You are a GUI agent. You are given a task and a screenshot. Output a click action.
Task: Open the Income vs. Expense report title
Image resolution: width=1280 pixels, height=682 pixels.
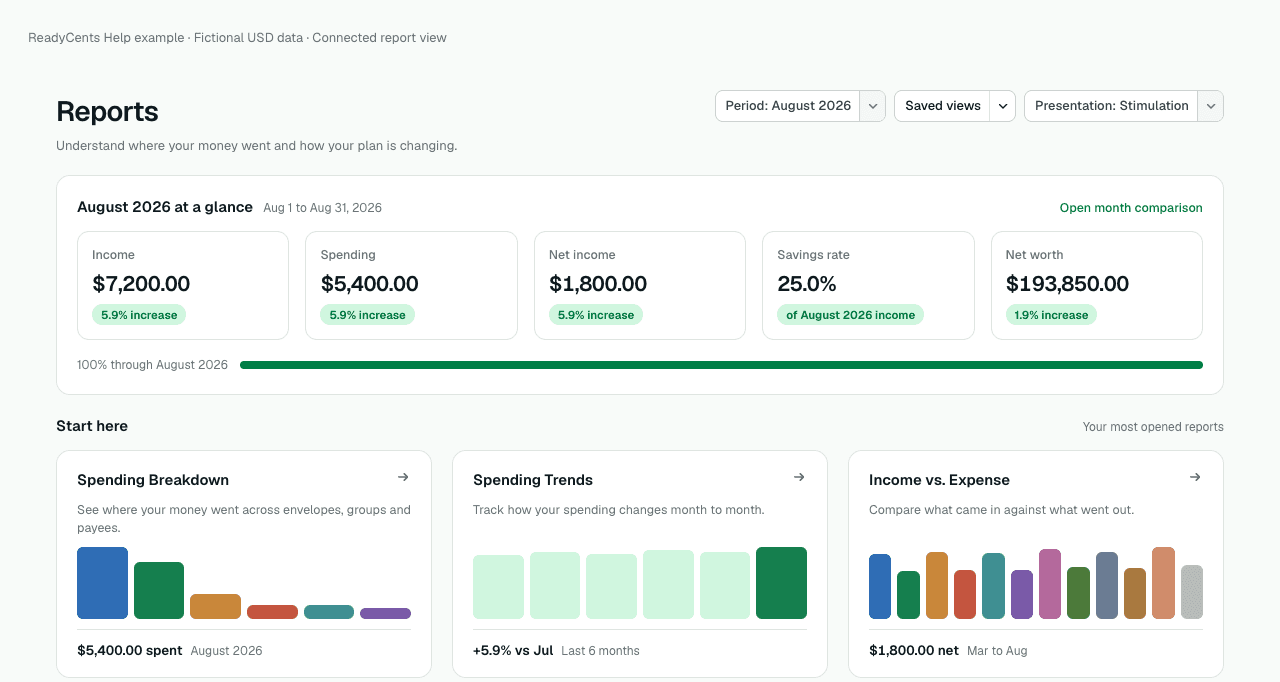point(939,480)
